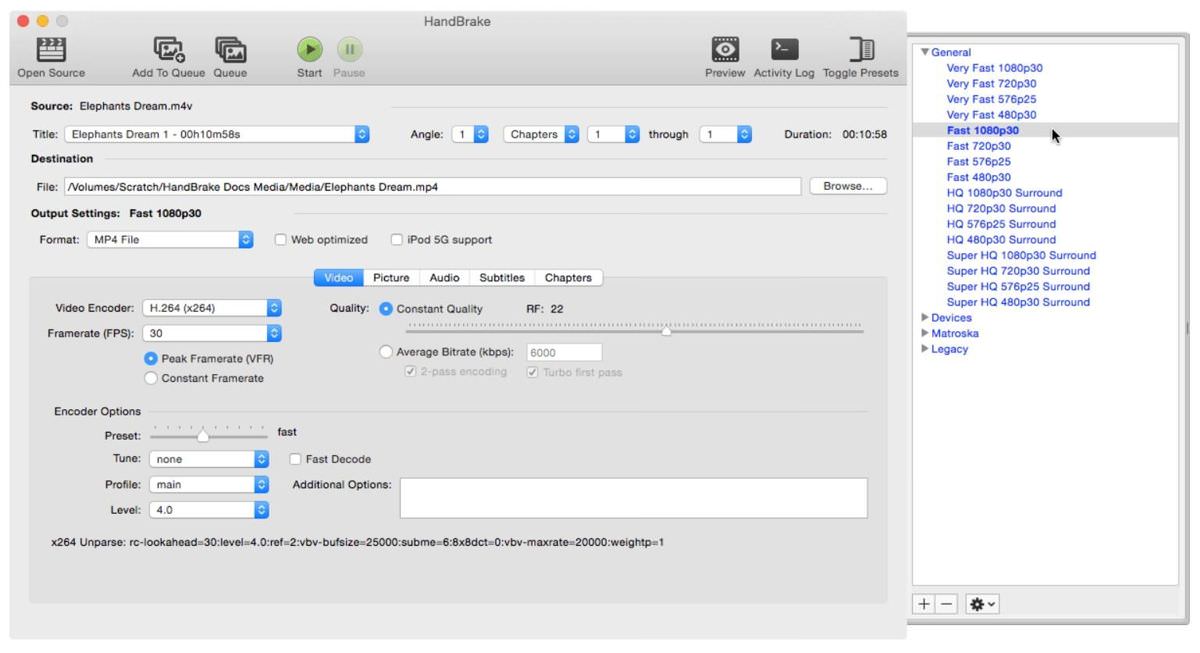Select Constant Quality radio button
Image resolution: width=1200 pixels, height=653 pixels.
tap(386, 309)
